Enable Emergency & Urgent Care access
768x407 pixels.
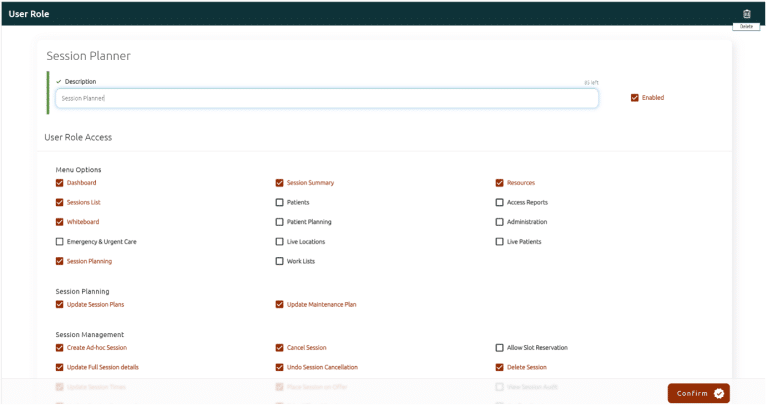coord(60,242)
